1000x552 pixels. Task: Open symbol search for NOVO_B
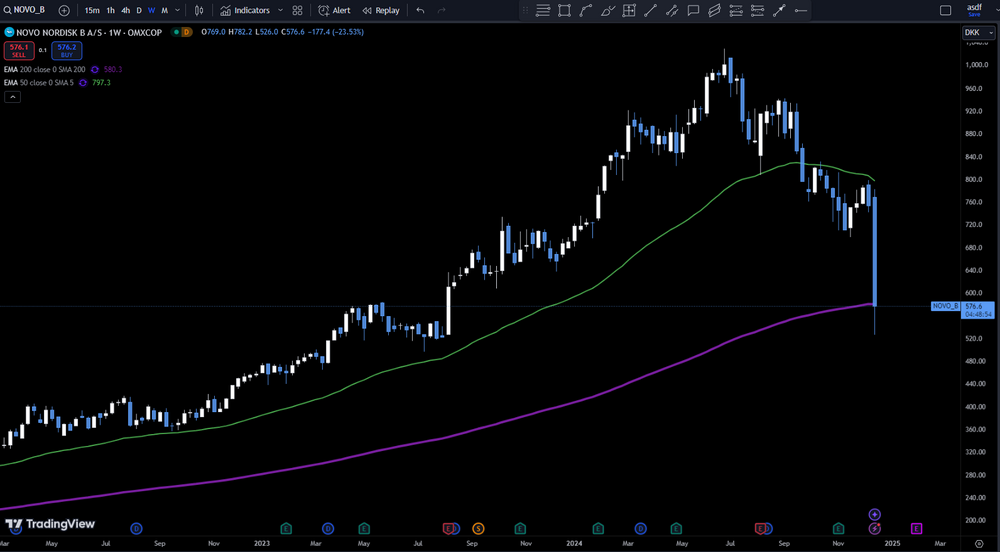coord(26,10)
